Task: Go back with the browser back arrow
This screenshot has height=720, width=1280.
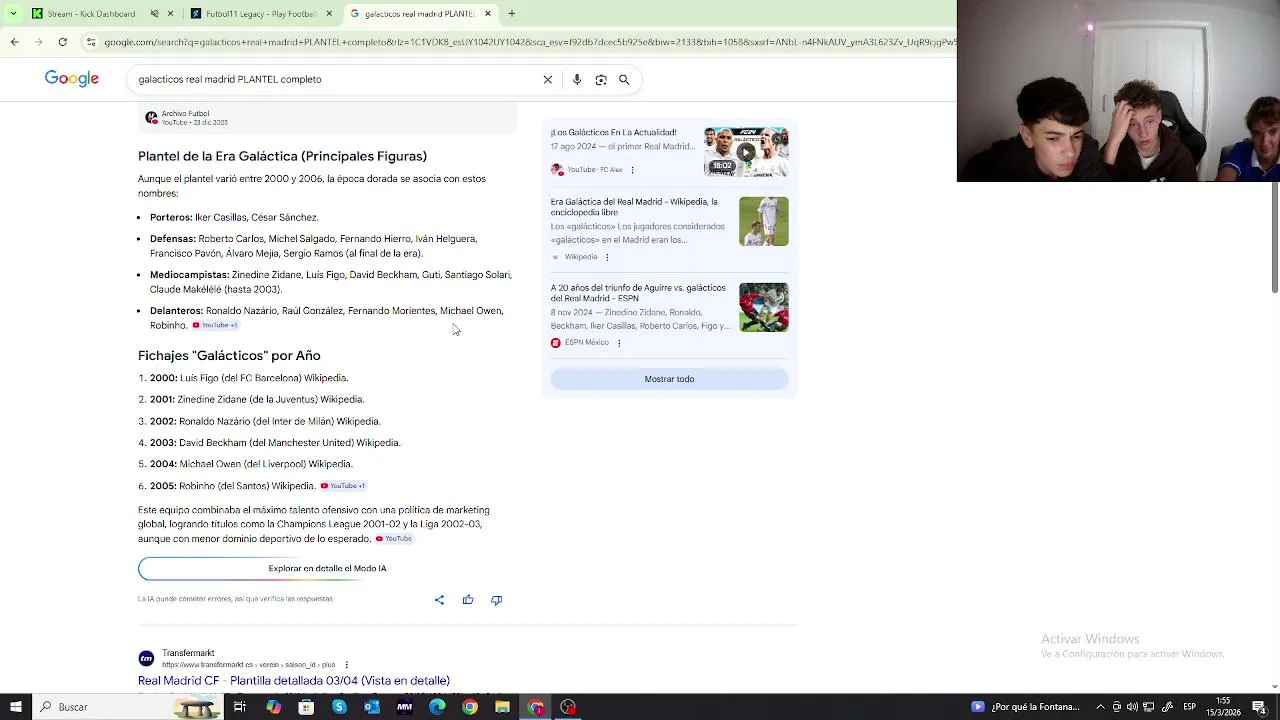Action: tap(14, 42)
